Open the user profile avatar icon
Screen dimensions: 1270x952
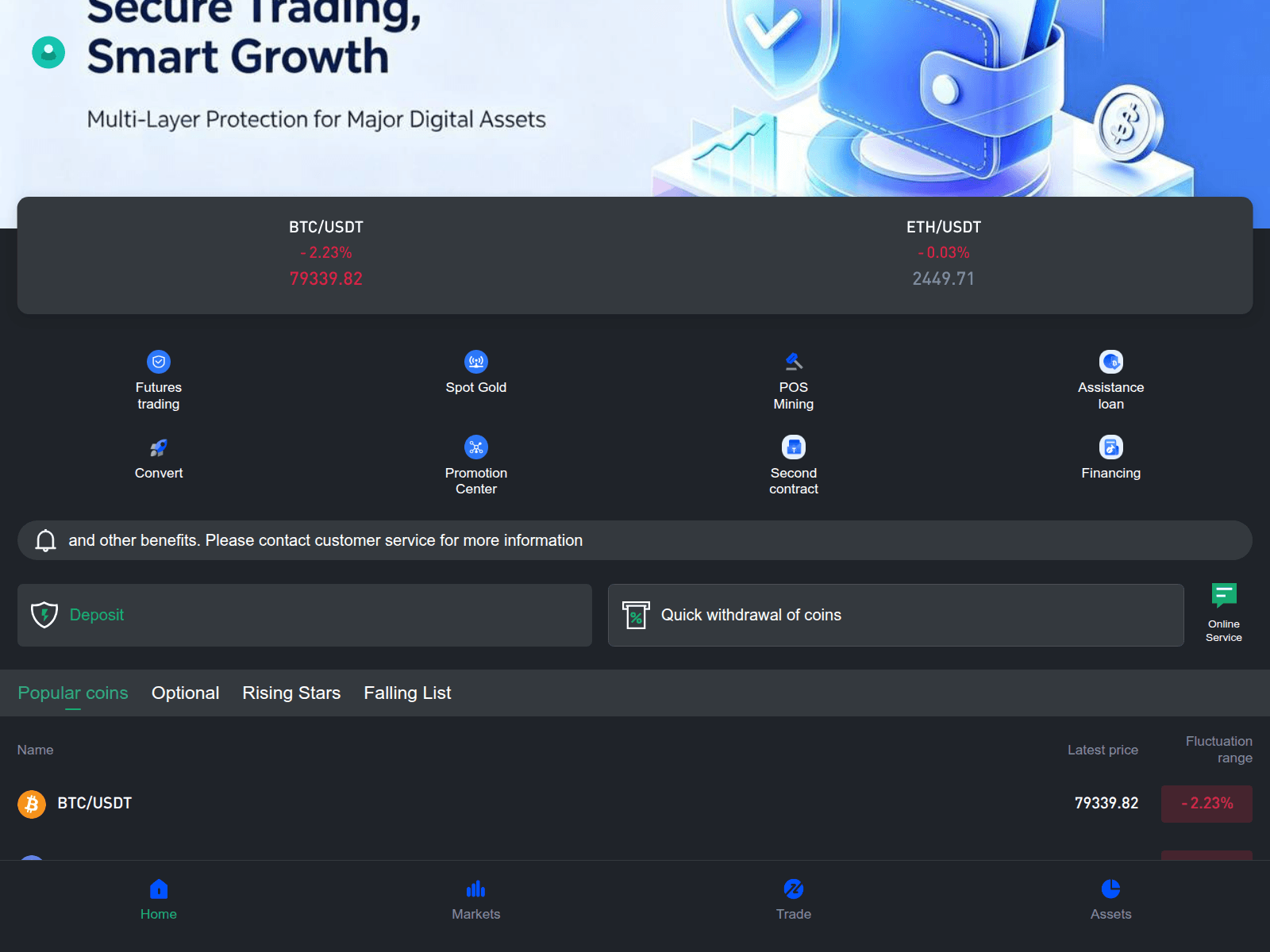[x=48, y=52]
